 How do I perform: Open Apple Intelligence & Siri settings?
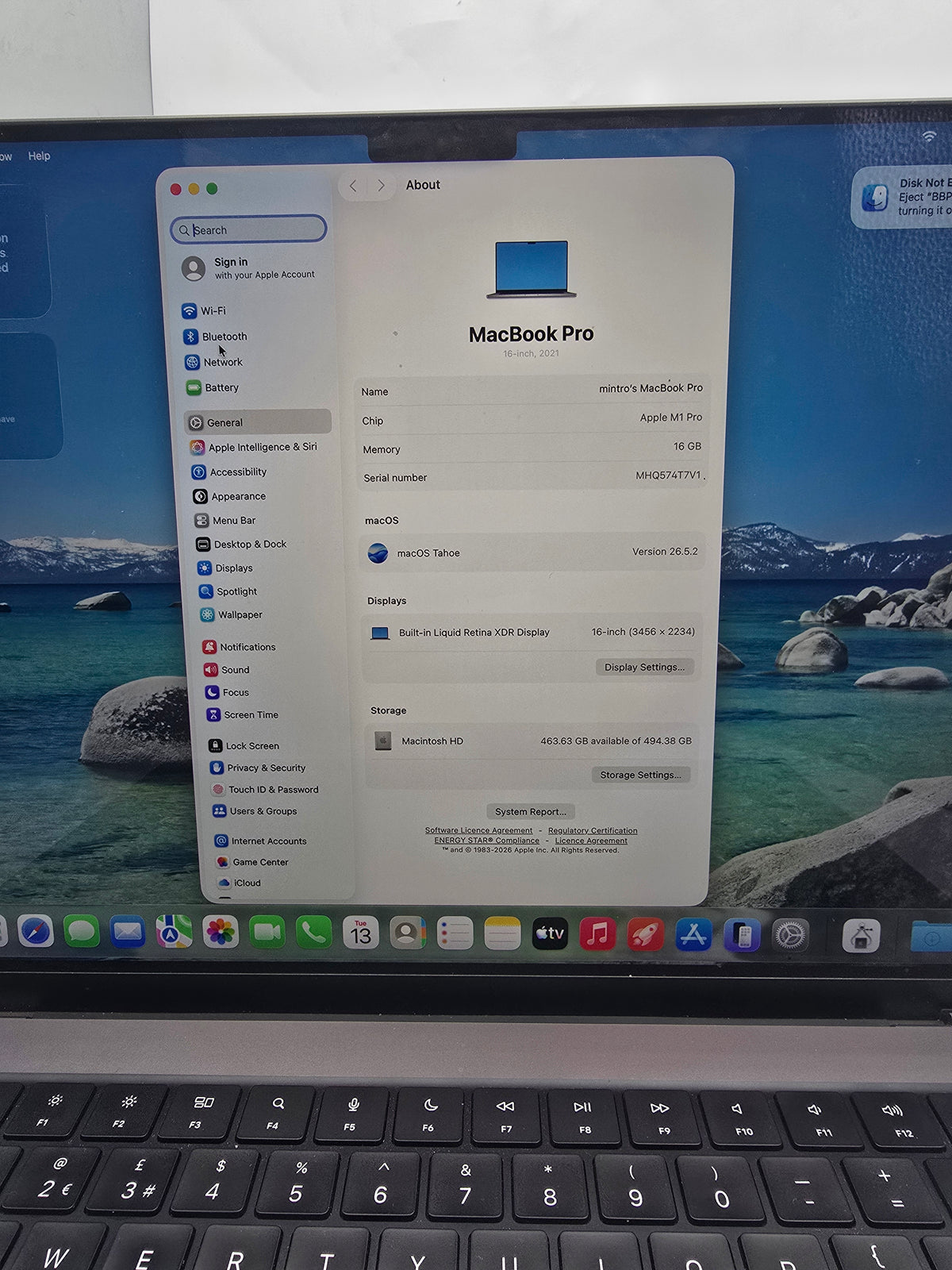click(x=254, y=447)
